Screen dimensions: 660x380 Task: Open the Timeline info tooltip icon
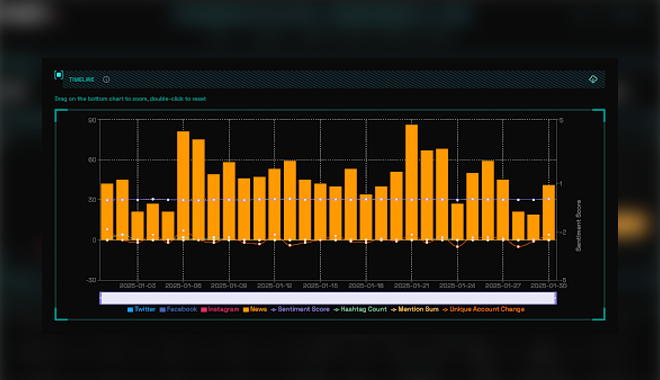pos(106,80)
